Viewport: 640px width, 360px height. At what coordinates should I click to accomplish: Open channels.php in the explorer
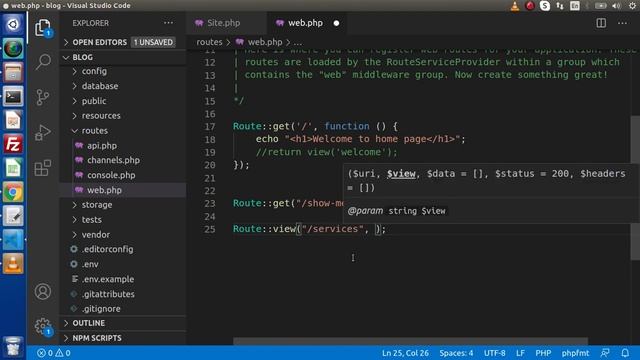coord(113,160)
